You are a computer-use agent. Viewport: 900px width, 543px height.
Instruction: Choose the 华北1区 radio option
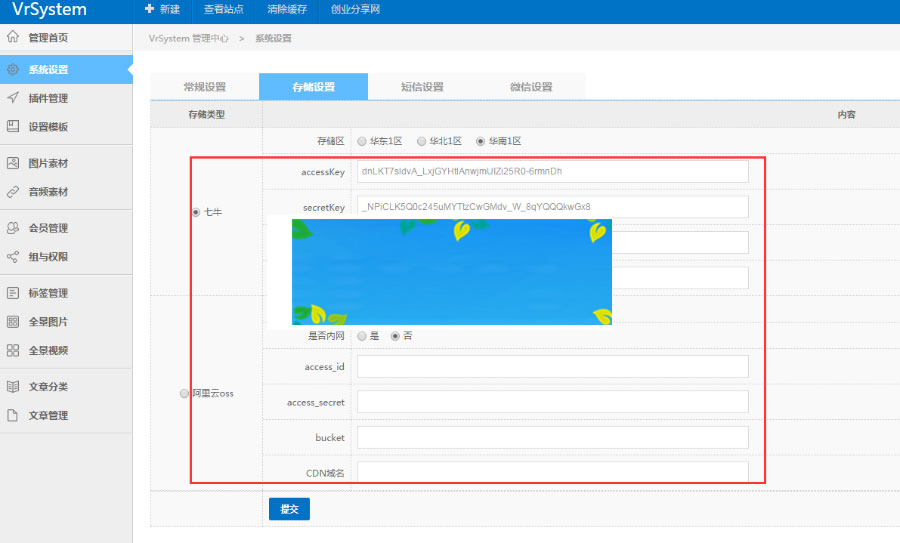(421, 141)
